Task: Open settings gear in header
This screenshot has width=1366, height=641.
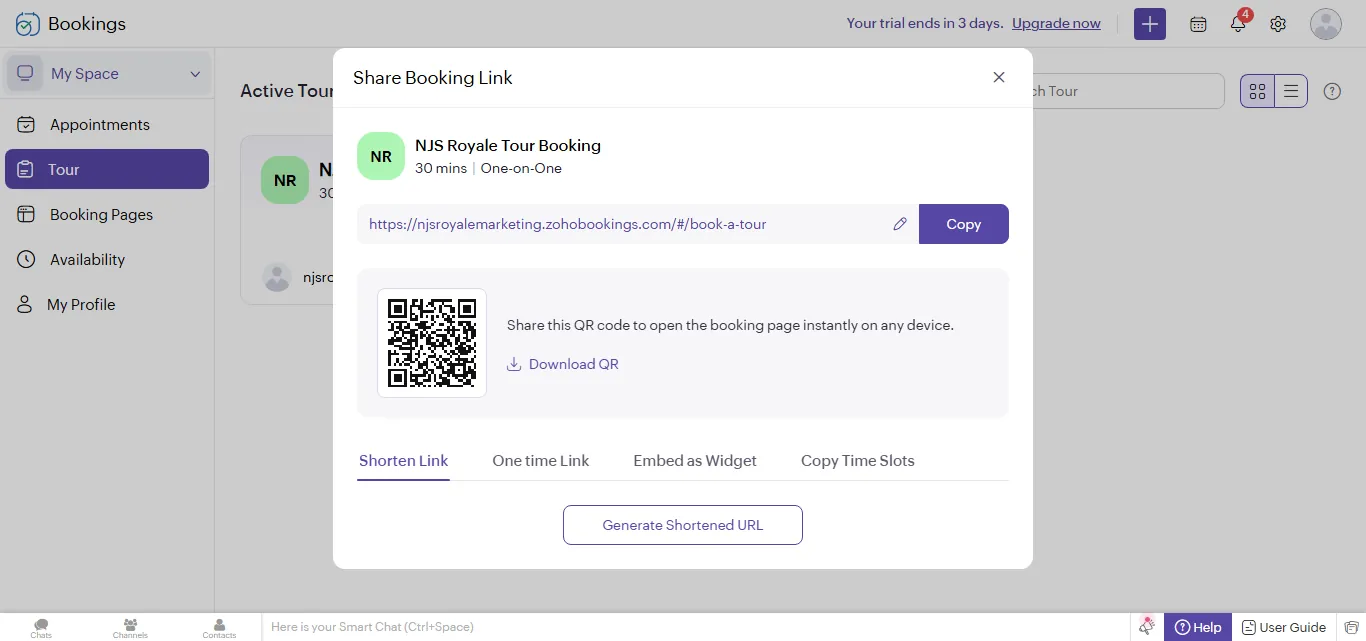Action: pyautogui.click(x=1278, y=24)
